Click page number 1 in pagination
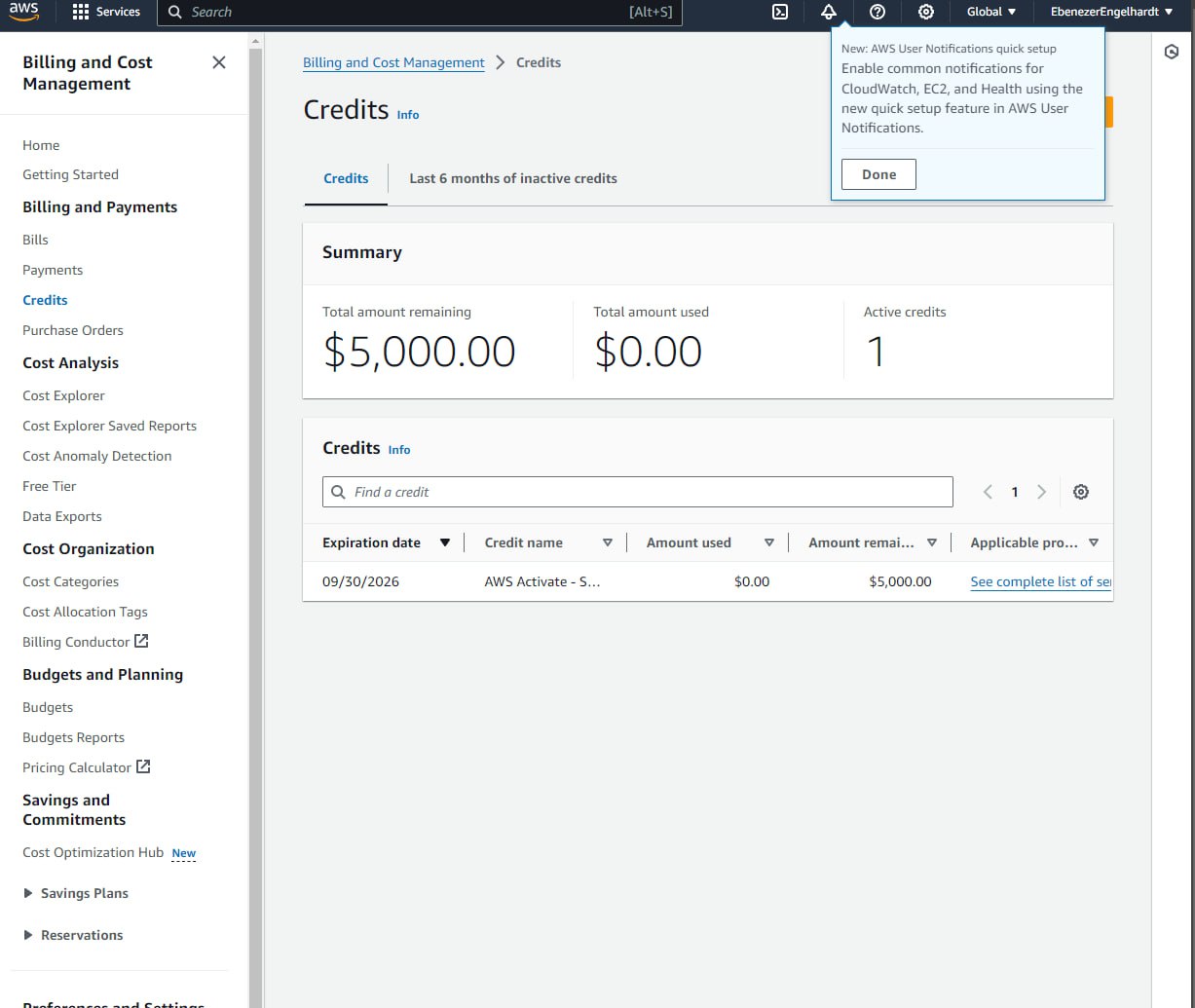Image resolution: width=1195 pixels, height=1008 pixels. click(x=1014, y=492)
